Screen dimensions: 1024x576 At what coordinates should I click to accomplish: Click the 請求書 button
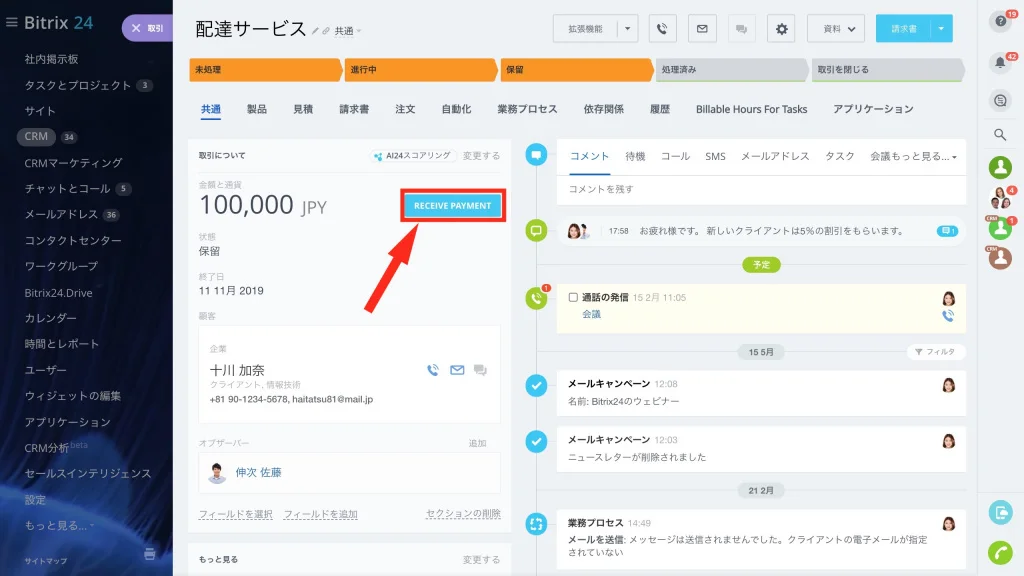pos(904,29)
